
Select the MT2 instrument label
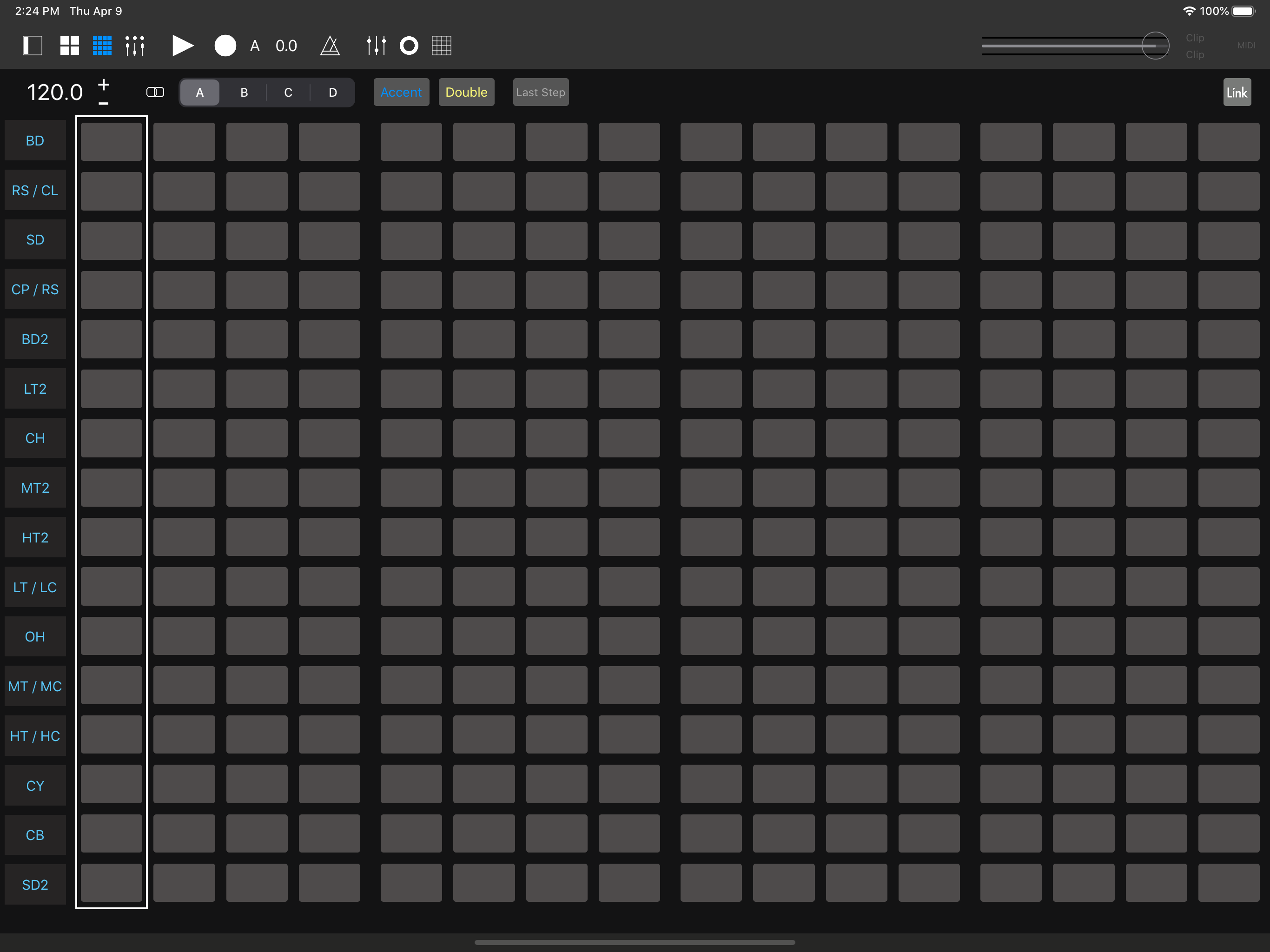pyautogui.click(x=35, y=488)
